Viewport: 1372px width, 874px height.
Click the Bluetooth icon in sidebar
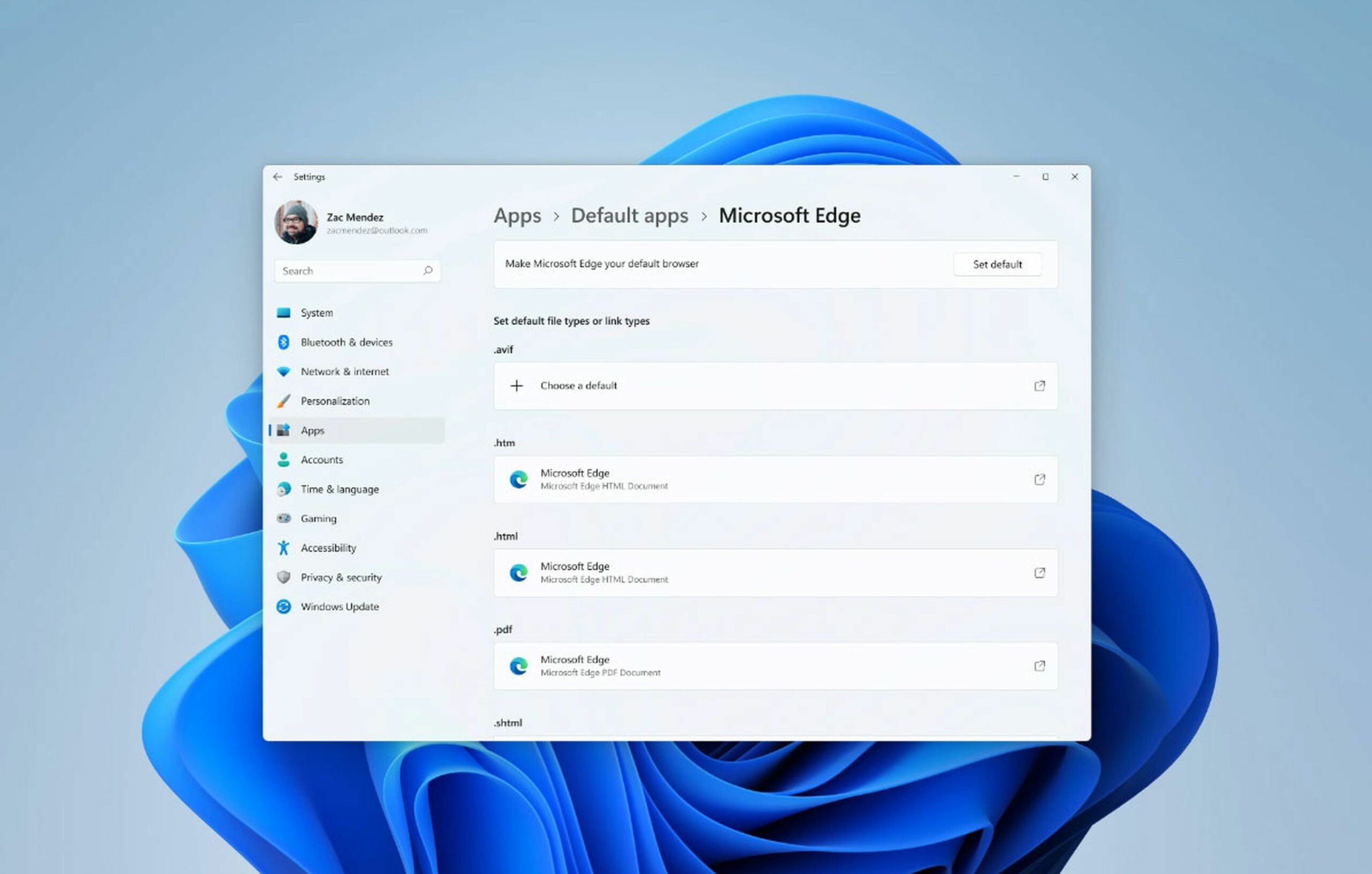pos(284,342)
